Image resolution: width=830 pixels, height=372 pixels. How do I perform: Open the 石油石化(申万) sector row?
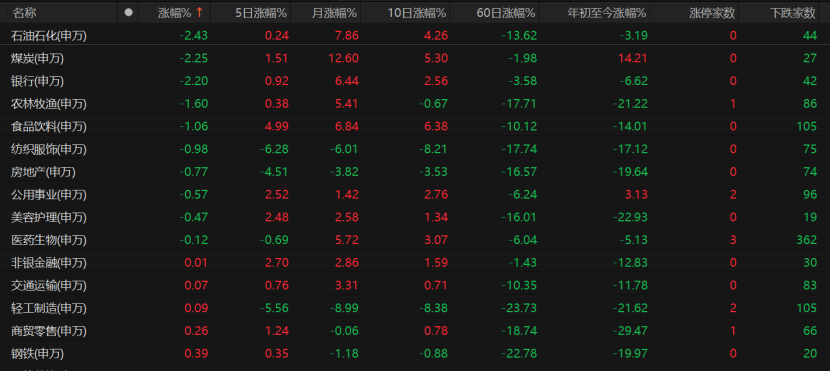pos(415,36)
